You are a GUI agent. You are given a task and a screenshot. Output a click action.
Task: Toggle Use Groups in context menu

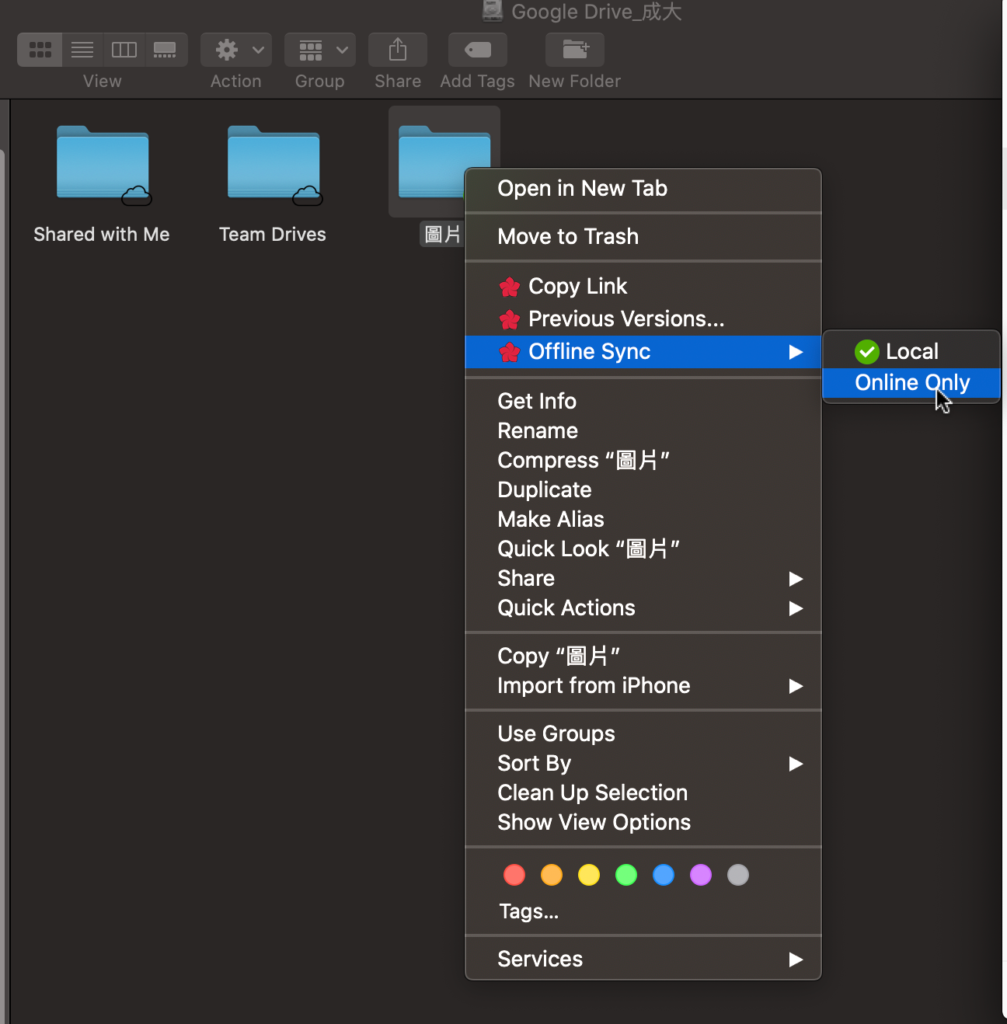pyautogui.click(x=556, y=734)
